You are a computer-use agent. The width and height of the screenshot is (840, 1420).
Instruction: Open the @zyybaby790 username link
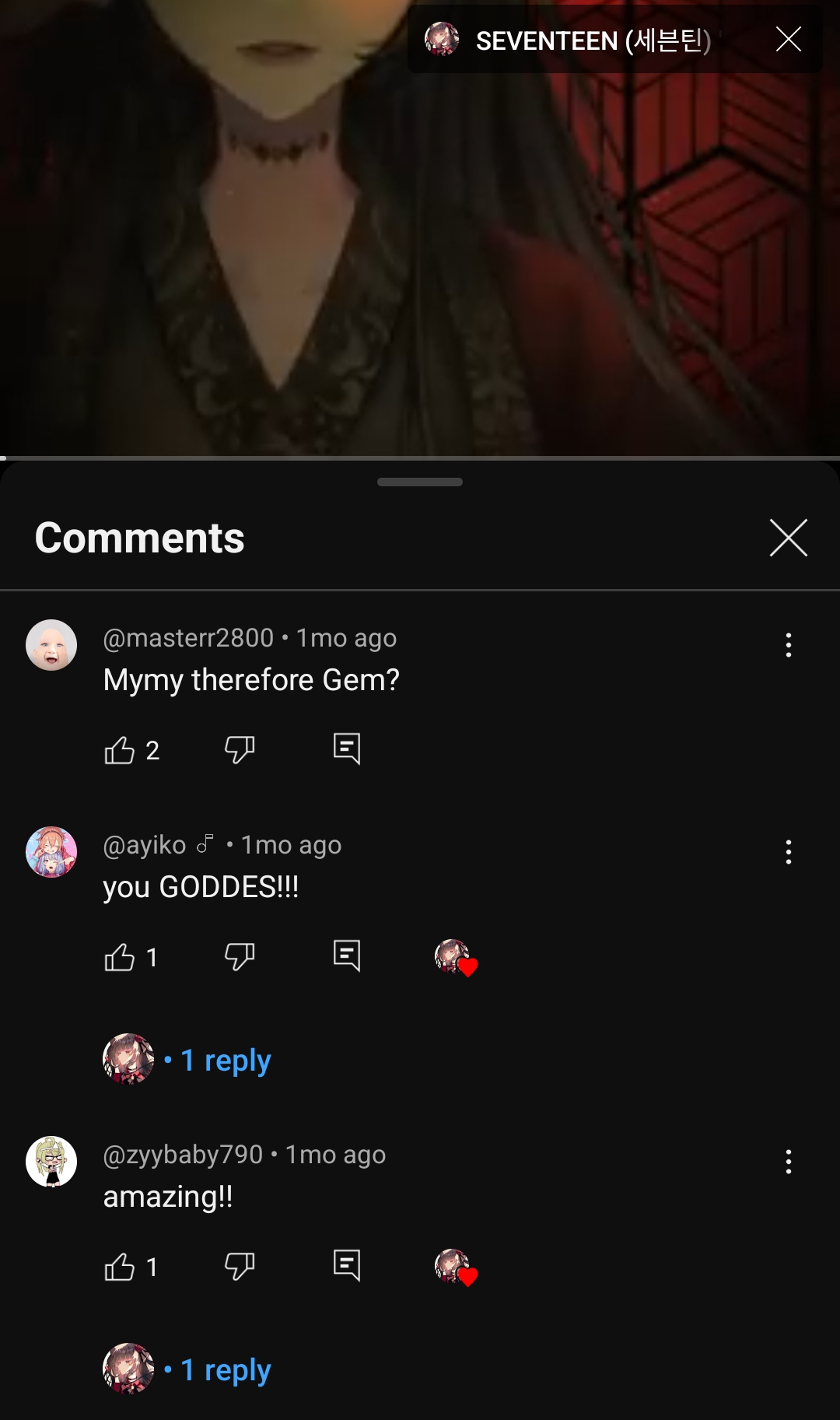tap(183, 1155)
